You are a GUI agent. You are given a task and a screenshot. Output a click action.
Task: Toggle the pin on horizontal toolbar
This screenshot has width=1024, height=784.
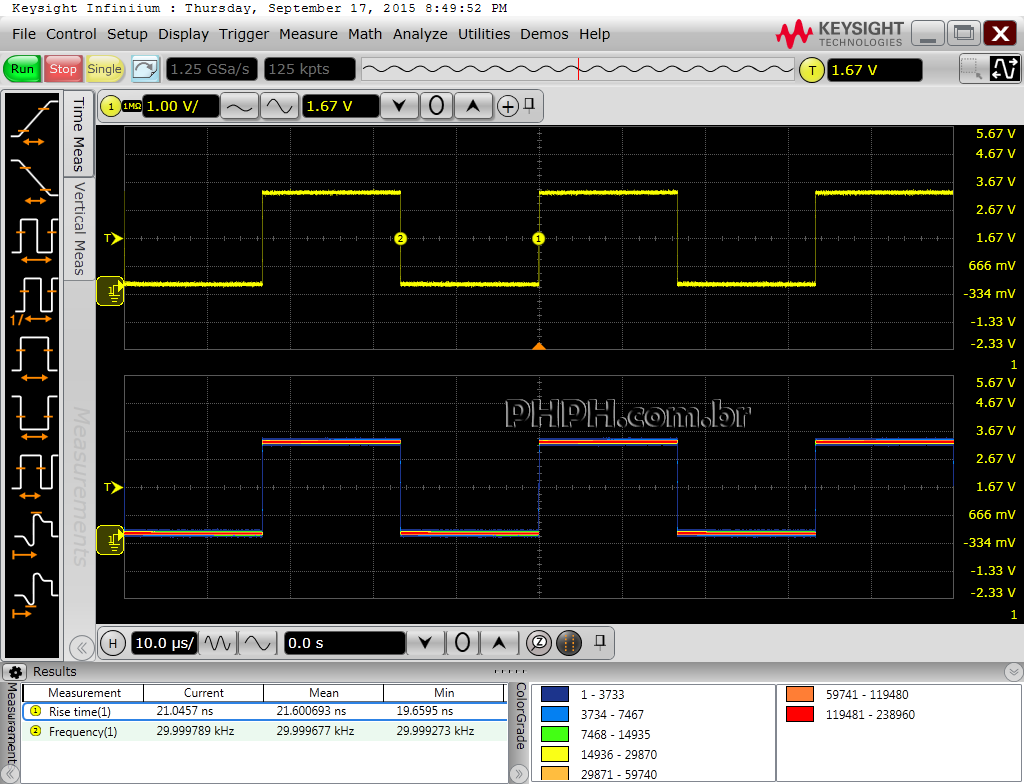tap(600, 641)
